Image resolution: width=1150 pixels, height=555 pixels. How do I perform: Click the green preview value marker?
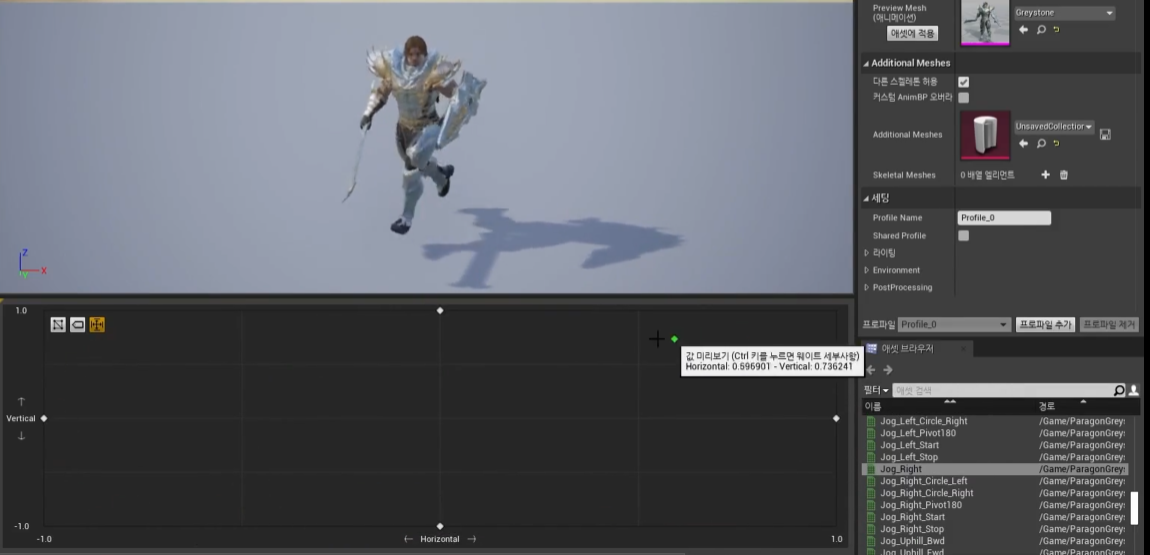tap(675, 339)
